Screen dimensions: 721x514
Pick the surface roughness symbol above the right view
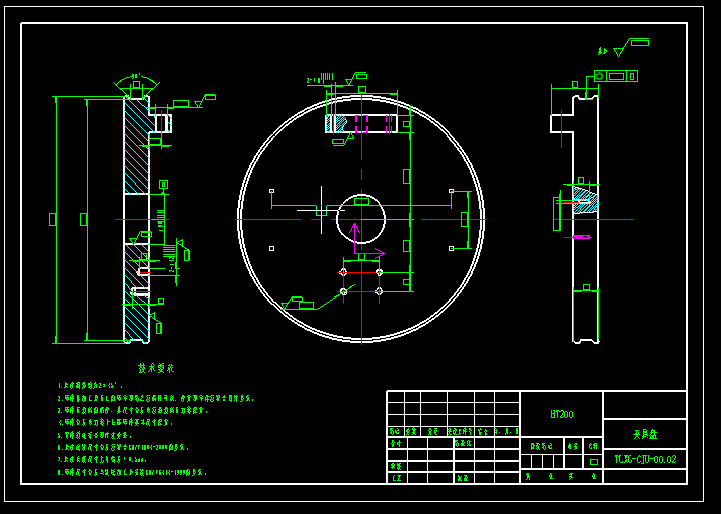point(630,46)
